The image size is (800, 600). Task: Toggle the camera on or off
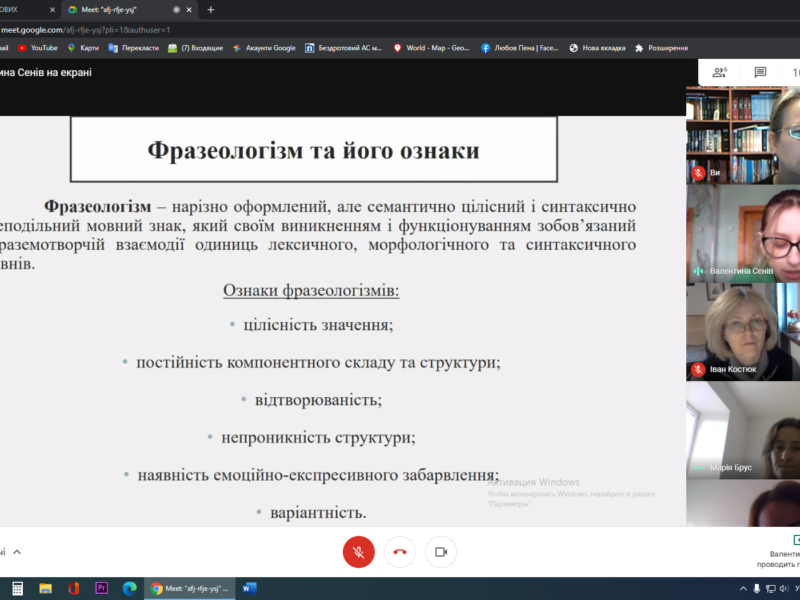pyautogui.click(x=441, y=552)
